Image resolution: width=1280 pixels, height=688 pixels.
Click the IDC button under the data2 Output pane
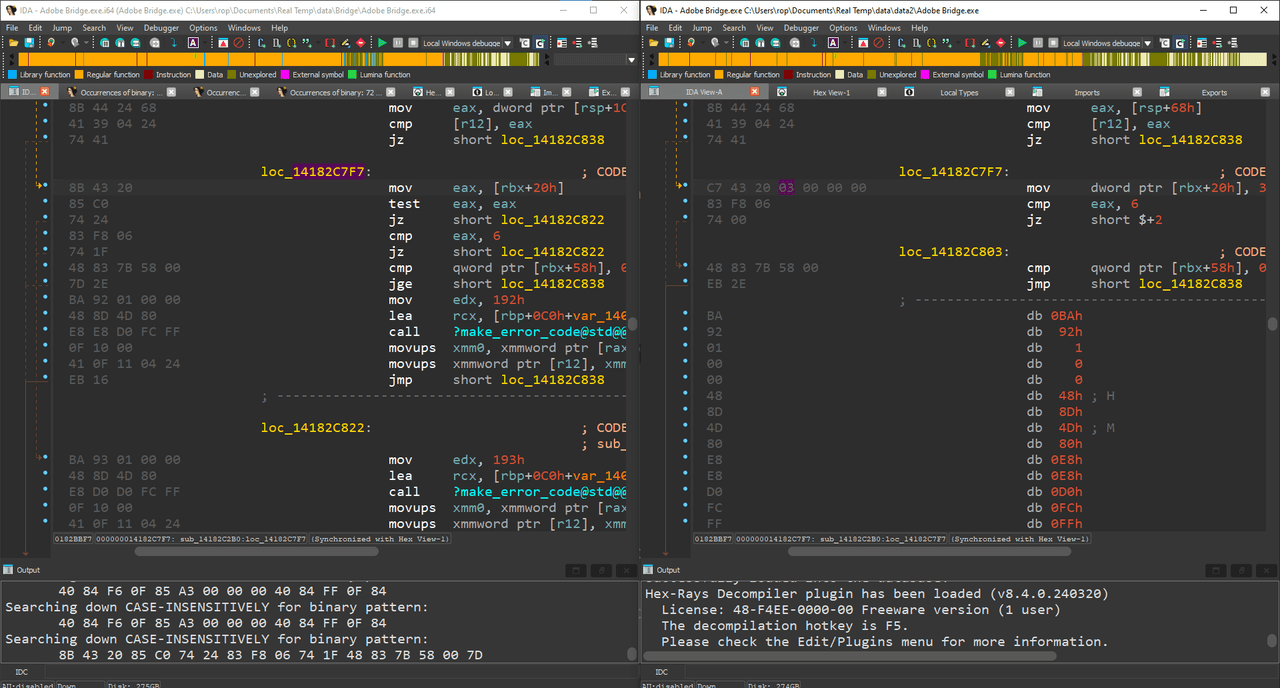(662, 672)
